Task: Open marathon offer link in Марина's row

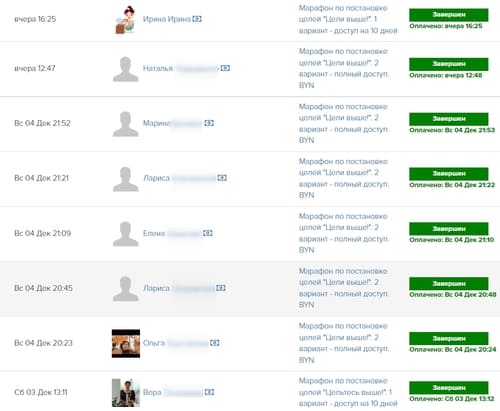Action: coord(344,123)
